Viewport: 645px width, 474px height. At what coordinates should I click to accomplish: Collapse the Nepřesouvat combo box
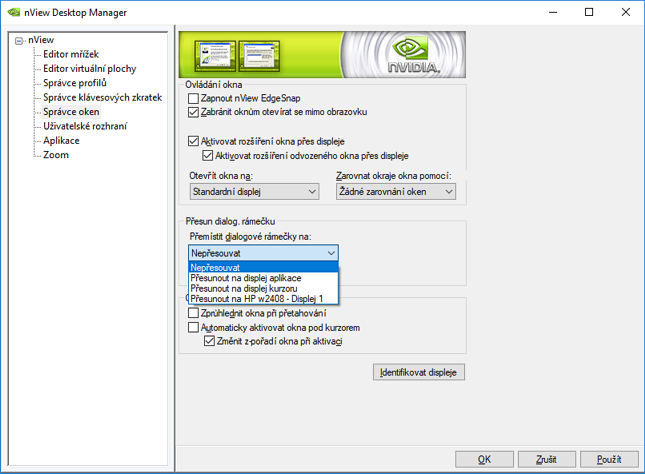(x=263, y=253)
